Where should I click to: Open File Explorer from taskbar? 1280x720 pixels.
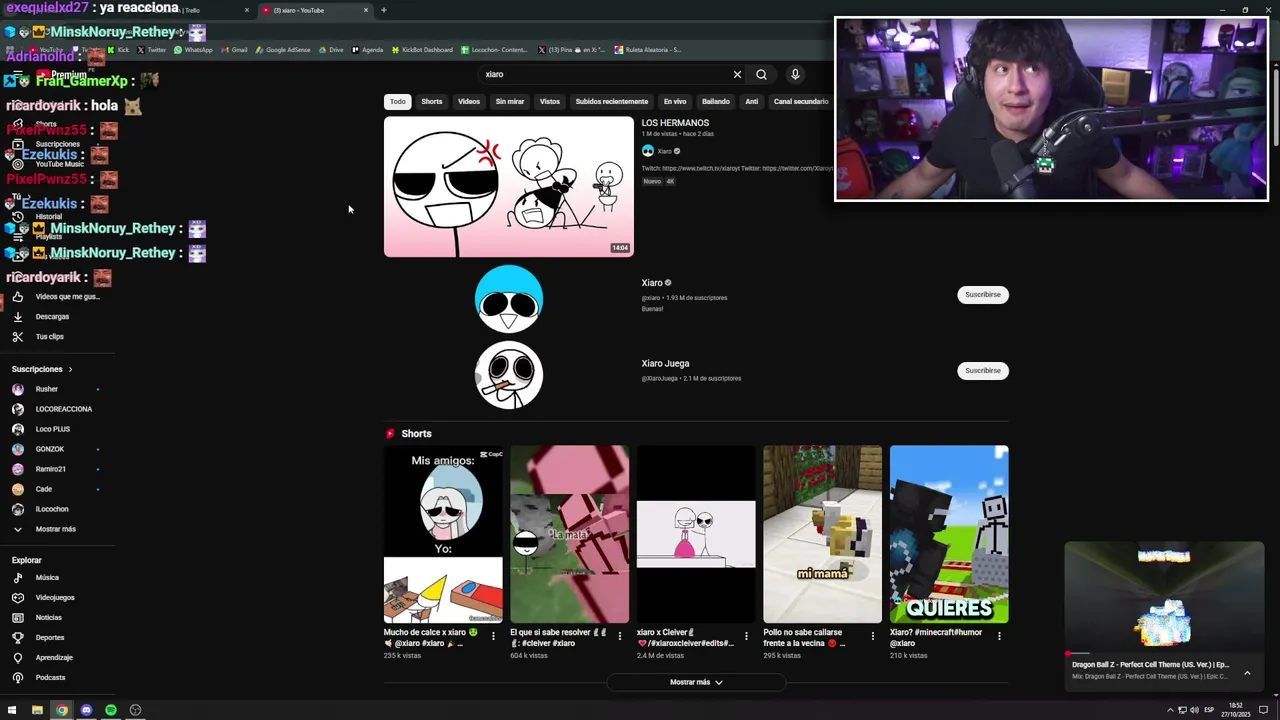click(x=37, y=710)
